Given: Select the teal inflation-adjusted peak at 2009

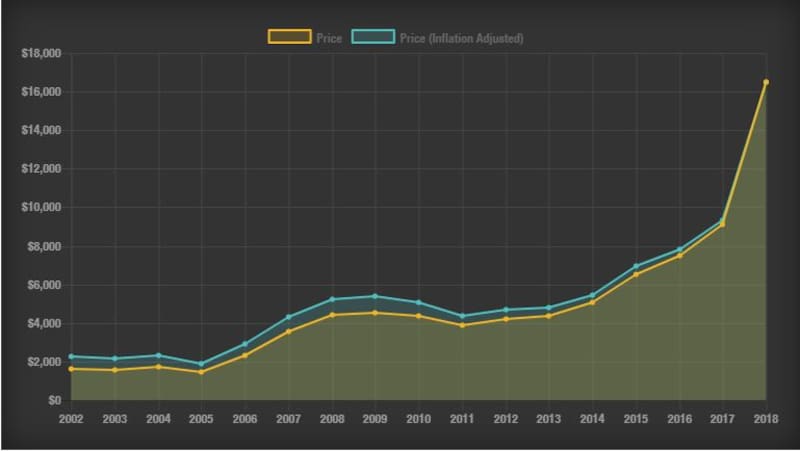Looking at the screenshot, I should (375, 296).
